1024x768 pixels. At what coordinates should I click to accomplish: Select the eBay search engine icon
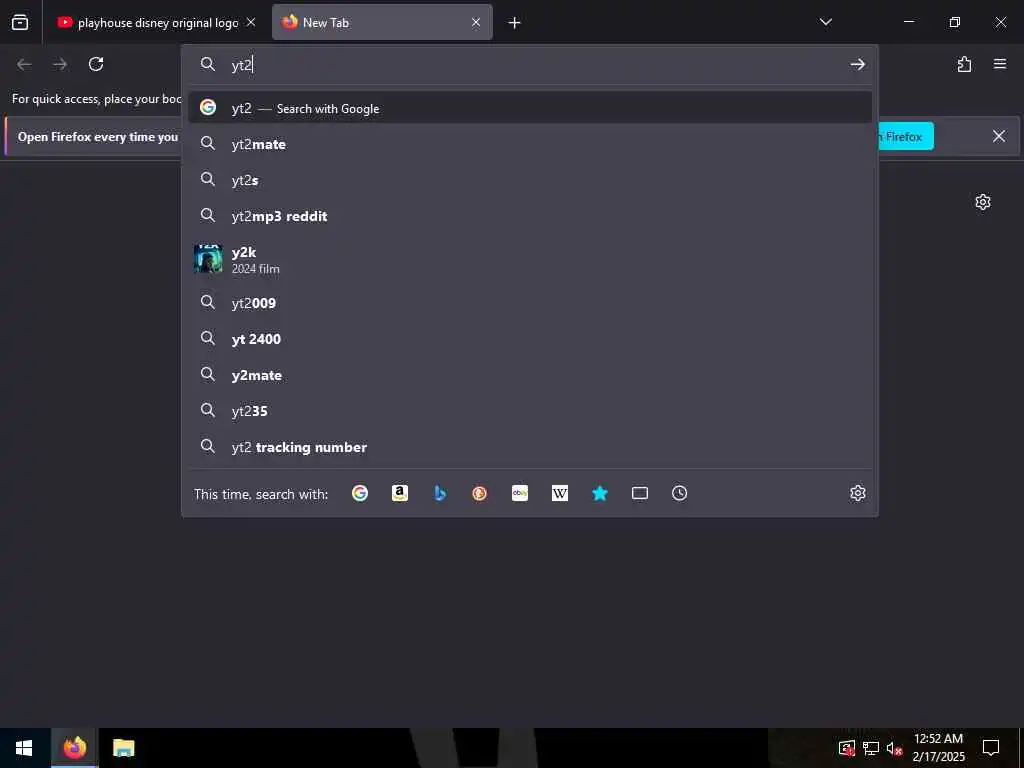[x=520, y=493]
